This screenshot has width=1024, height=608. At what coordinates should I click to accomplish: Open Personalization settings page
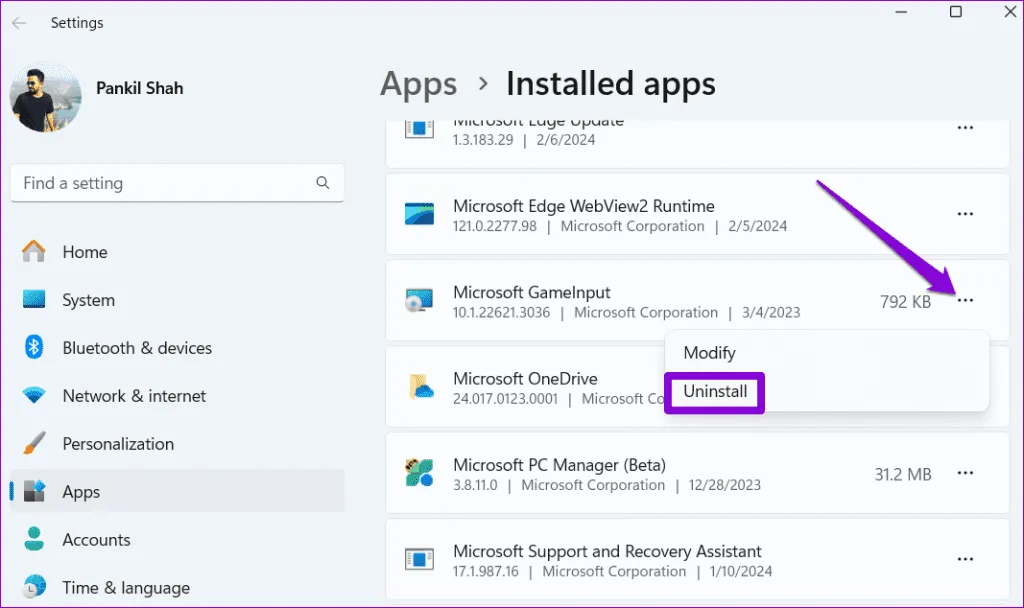point(118,444)
